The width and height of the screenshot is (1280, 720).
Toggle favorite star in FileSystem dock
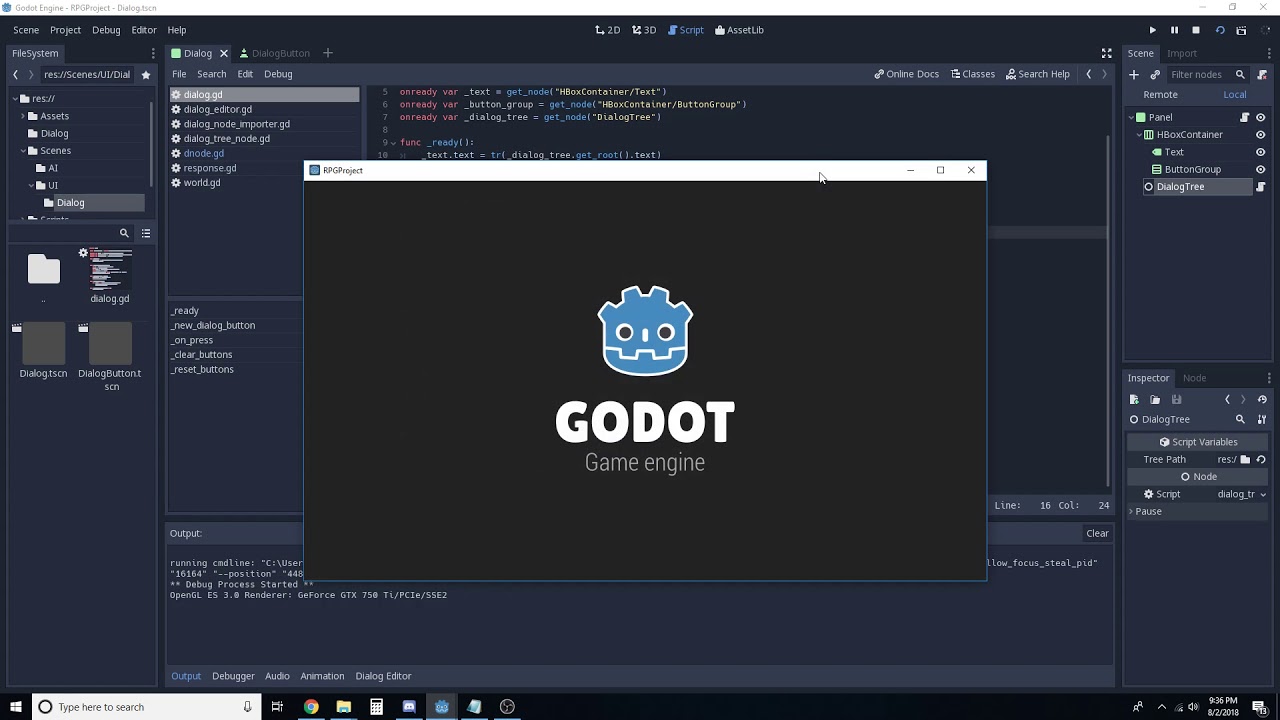point(146,74)
